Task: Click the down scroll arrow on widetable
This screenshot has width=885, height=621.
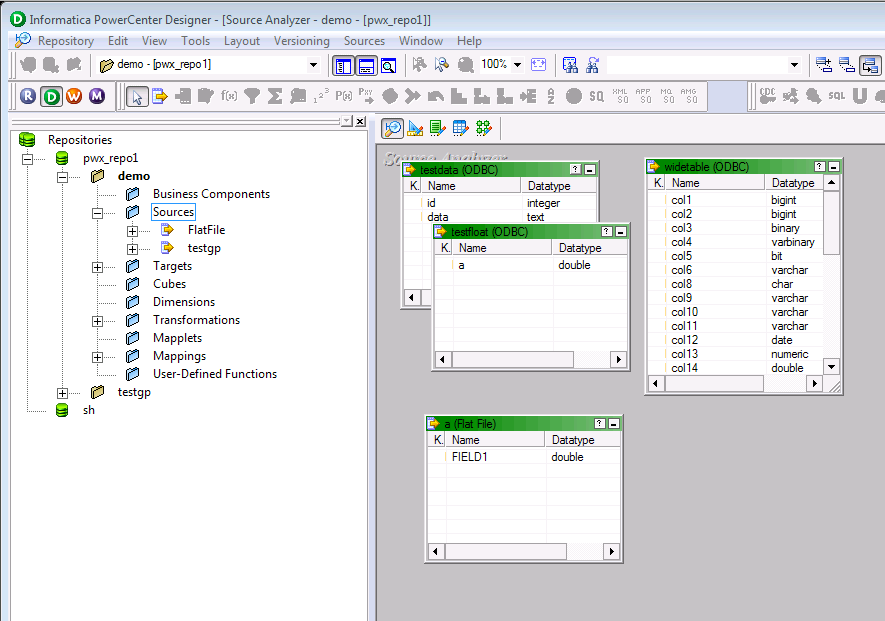Action: click(831, 368)
